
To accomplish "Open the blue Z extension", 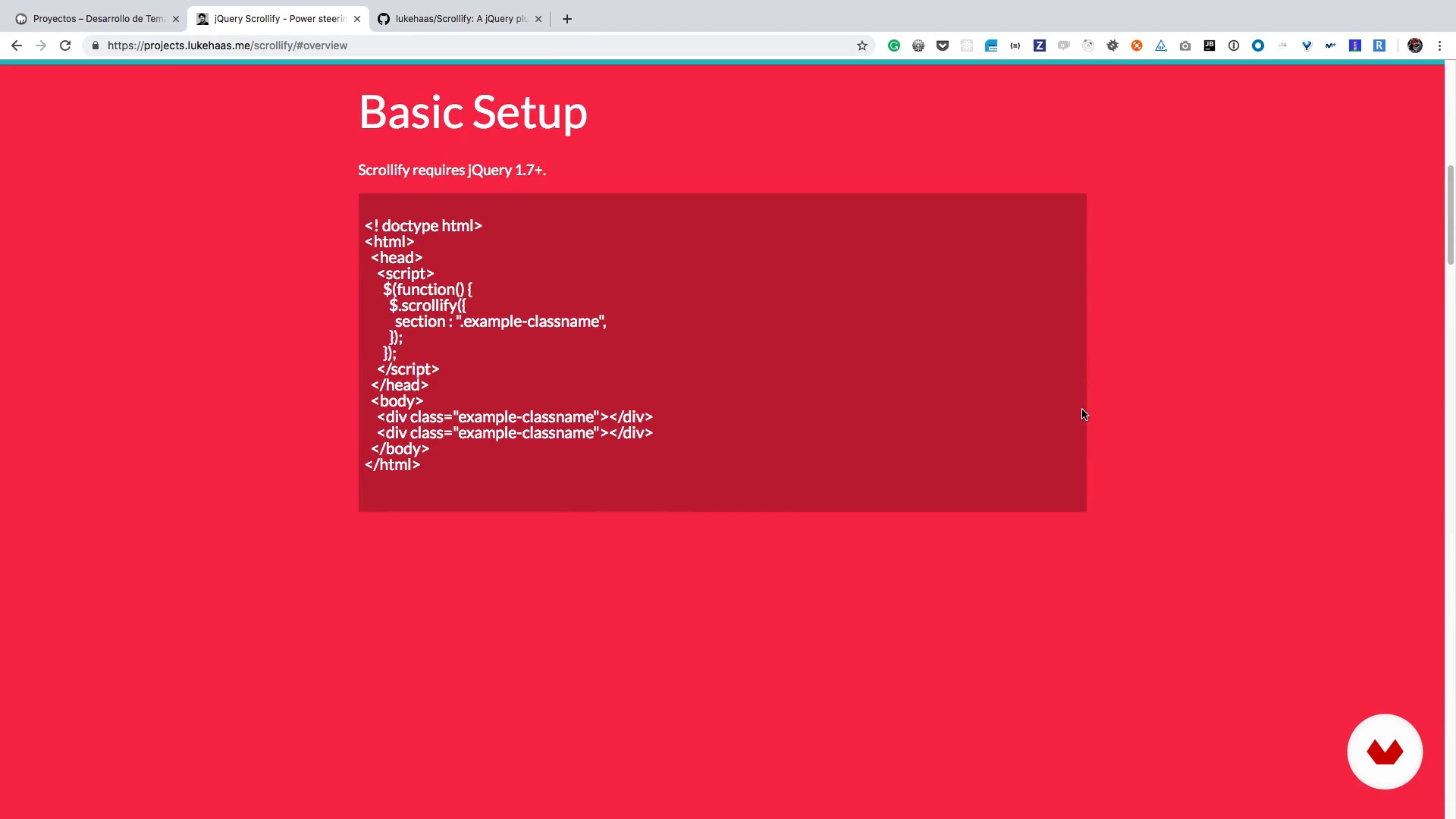I will (1040, 45).
